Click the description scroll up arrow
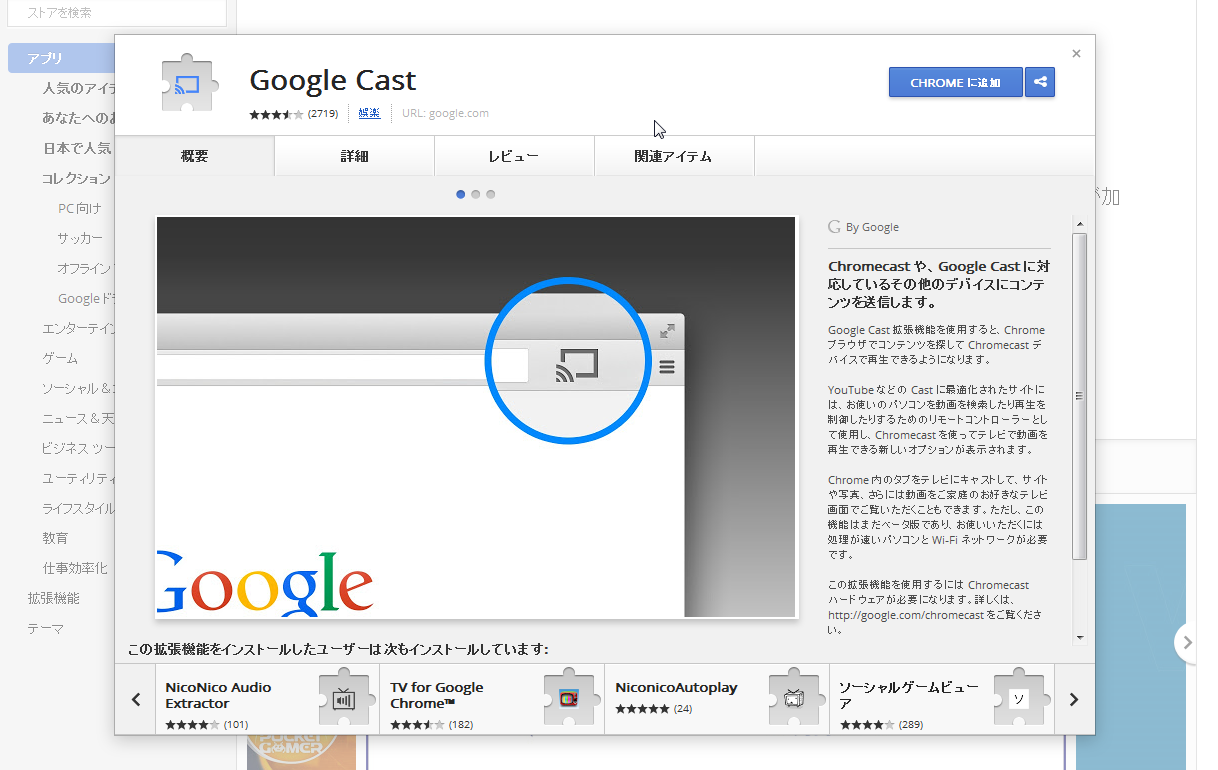 click(x=1079, y=223)
